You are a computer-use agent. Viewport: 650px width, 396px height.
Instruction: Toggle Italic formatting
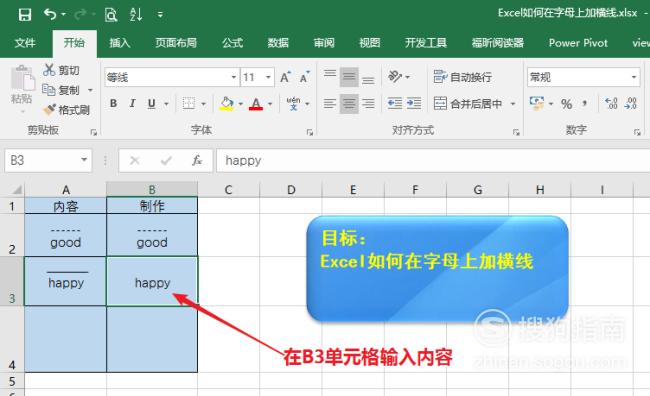[132, 103]
